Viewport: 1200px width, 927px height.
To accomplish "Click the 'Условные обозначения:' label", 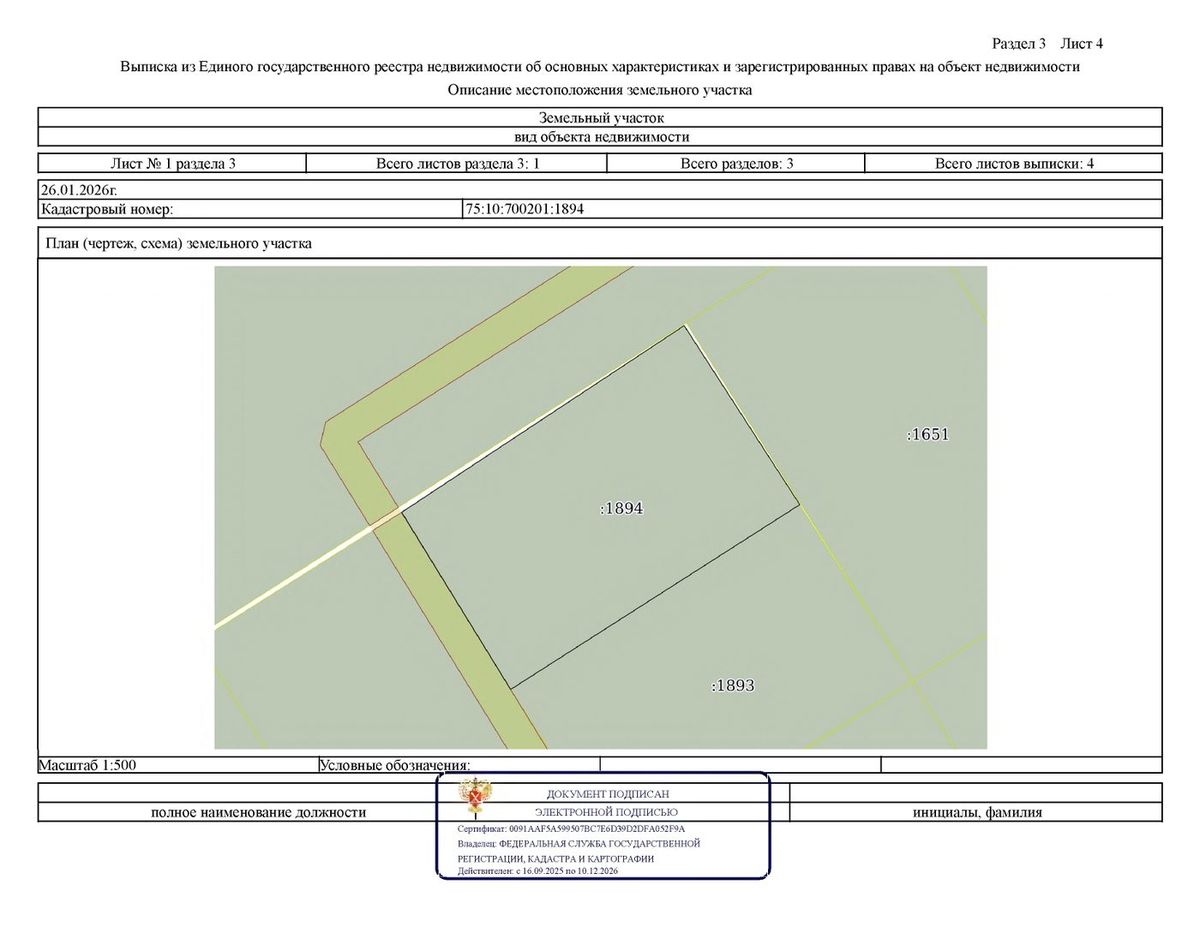I will click(x=395, y=765).
